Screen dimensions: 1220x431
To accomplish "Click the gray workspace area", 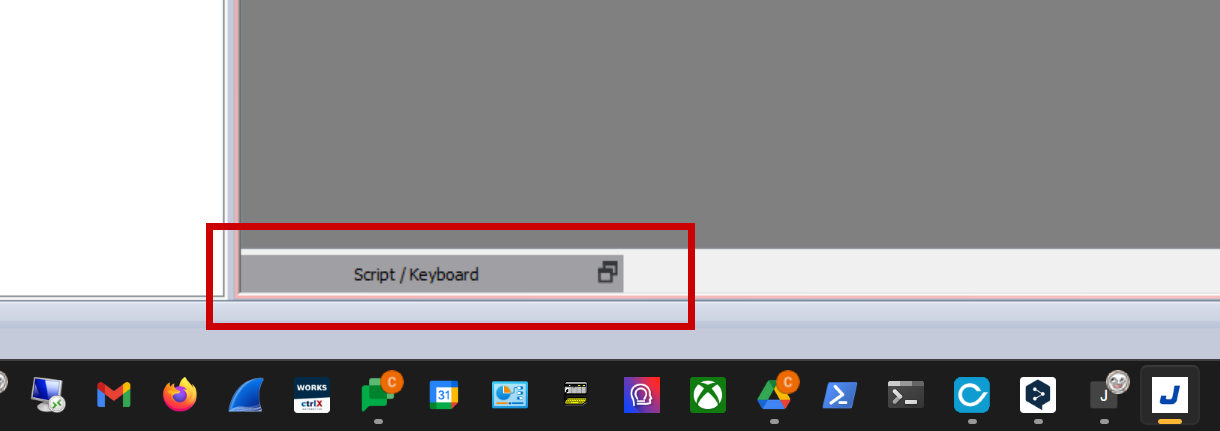I will (730, 122).
